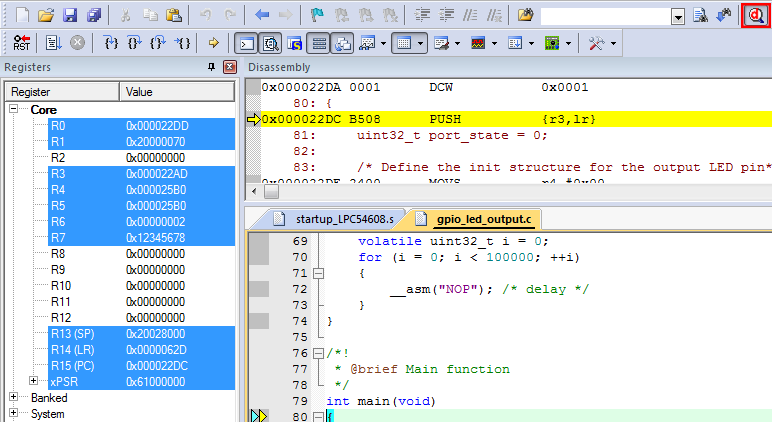Open the find text combo box dropdown
The height and width of the screenshot is (422, 772).
pyautogui.click(x=678, y=17)
